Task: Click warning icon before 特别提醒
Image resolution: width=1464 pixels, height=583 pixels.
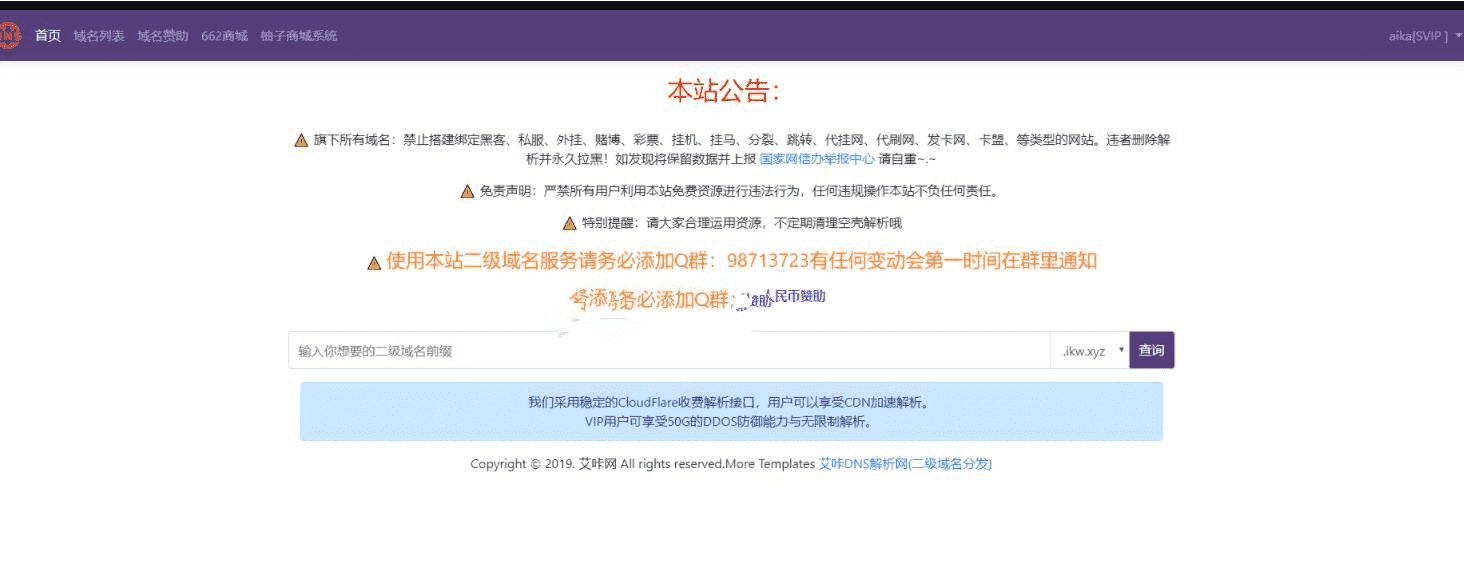Action: pyautogui.click(x=570, y=223)
